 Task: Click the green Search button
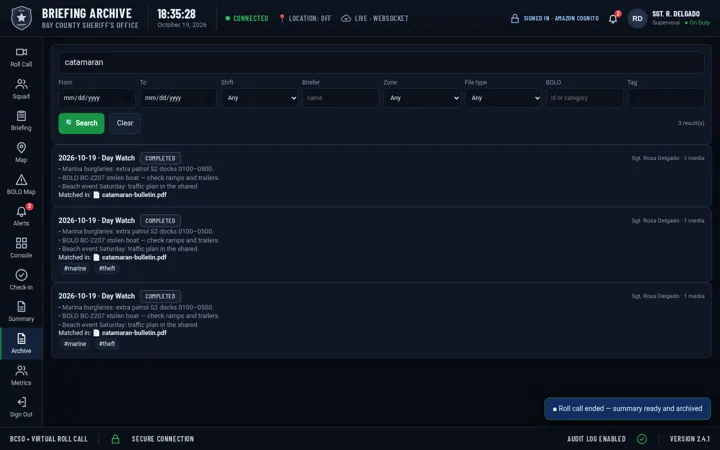81,123
